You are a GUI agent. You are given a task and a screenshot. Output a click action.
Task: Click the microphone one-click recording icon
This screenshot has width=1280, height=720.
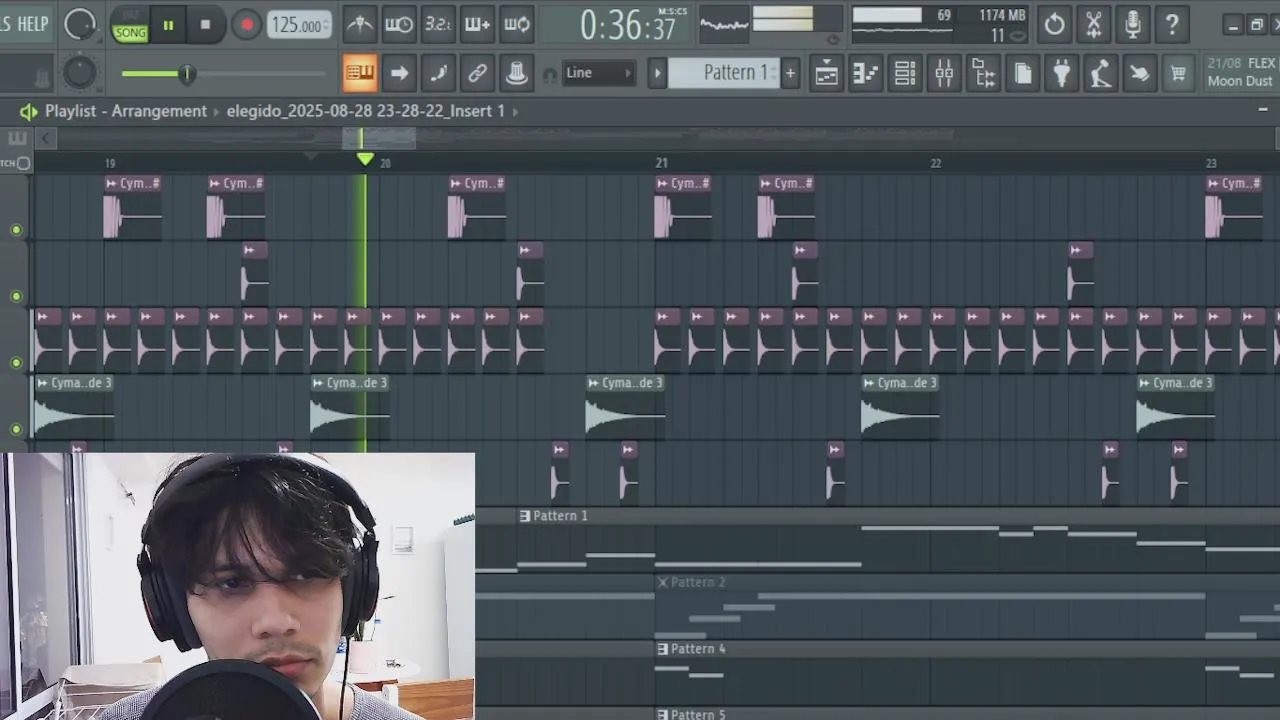tap(1132, 24)
